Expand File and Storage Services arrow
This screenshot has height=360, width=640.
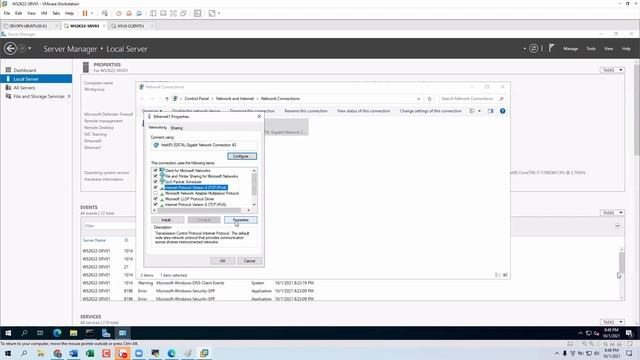[69, 96]
